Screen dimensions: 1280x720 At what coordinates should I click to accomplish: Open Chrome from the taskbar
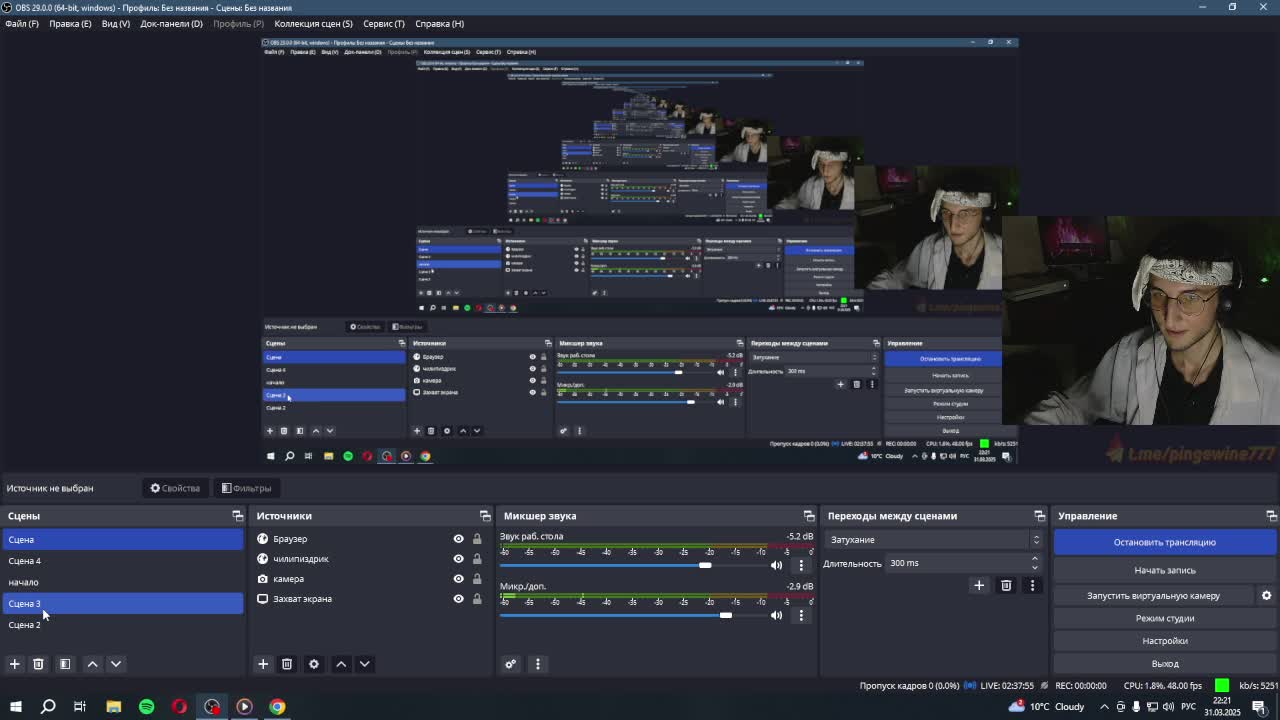[277, 707]
